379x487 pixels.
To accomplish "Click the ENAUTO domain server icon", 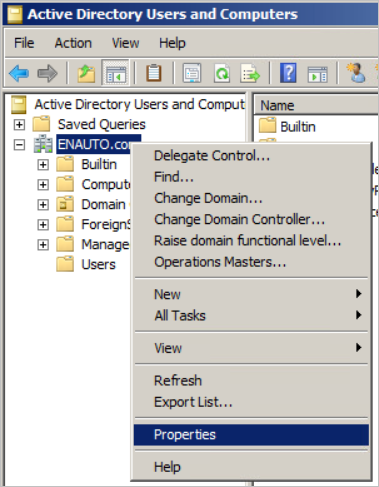I will point(43,144).
